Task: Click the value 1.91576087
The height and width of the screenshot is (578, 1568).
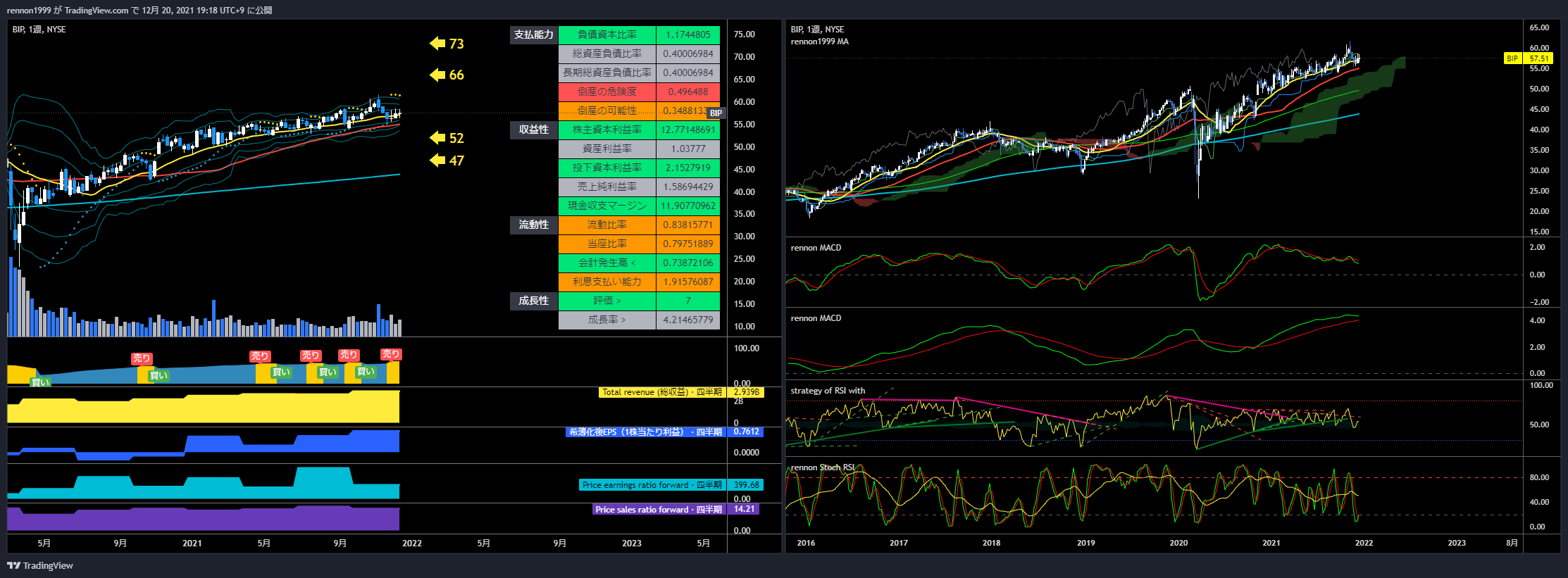Action: click(688, 282)
